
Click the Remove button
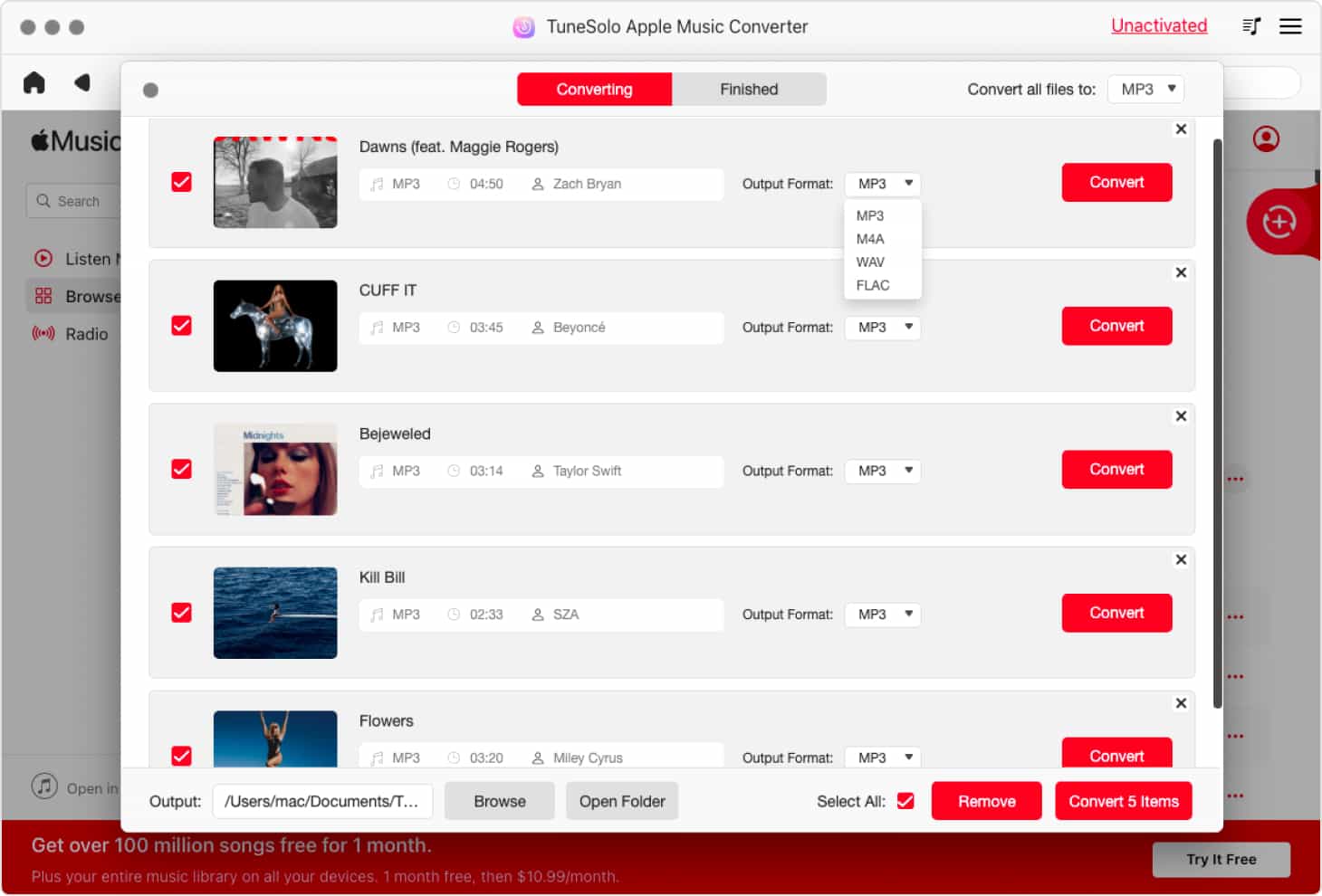coord(986,801)
